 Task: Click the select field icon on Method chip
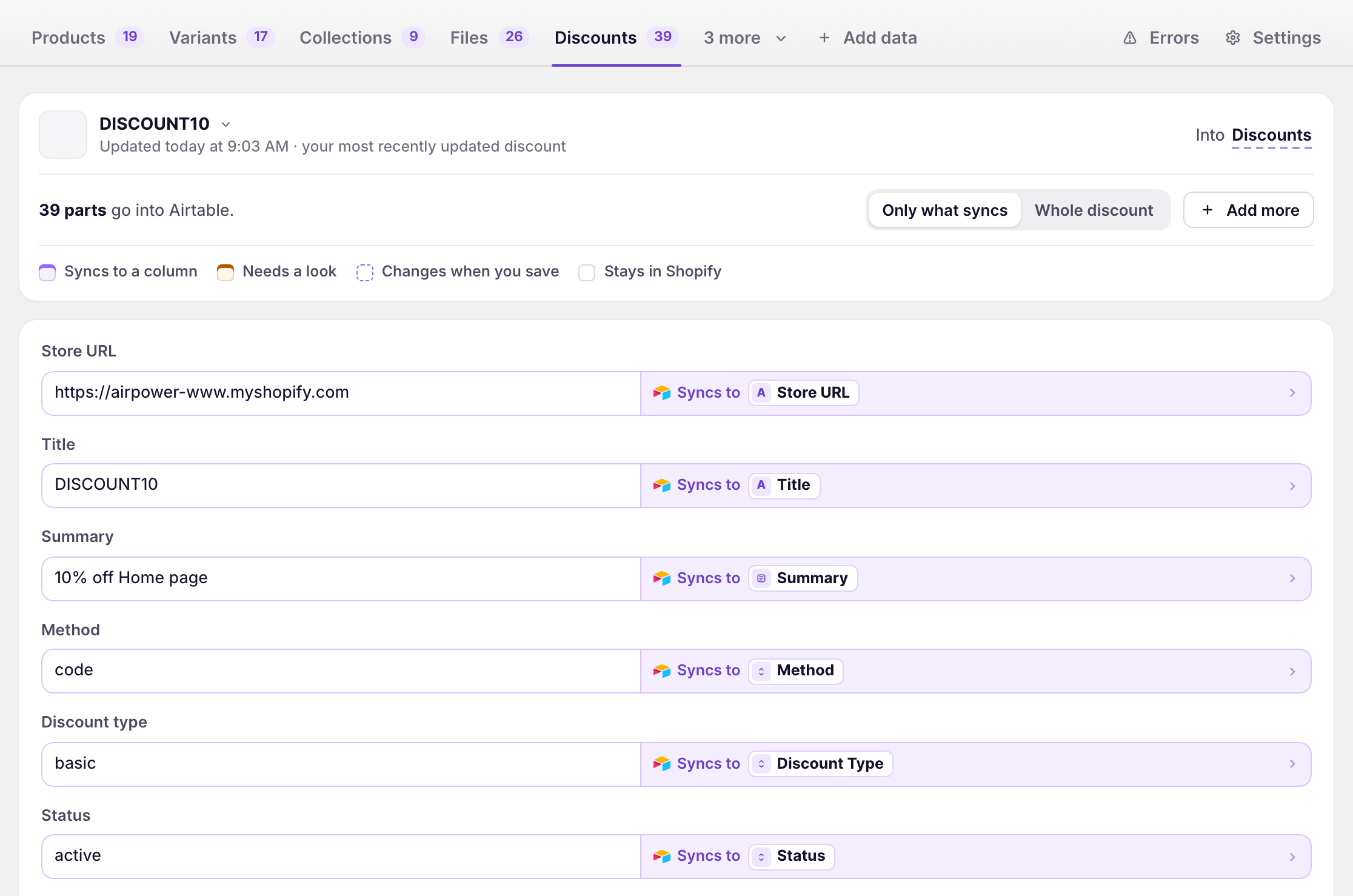[x=761, y=671]
